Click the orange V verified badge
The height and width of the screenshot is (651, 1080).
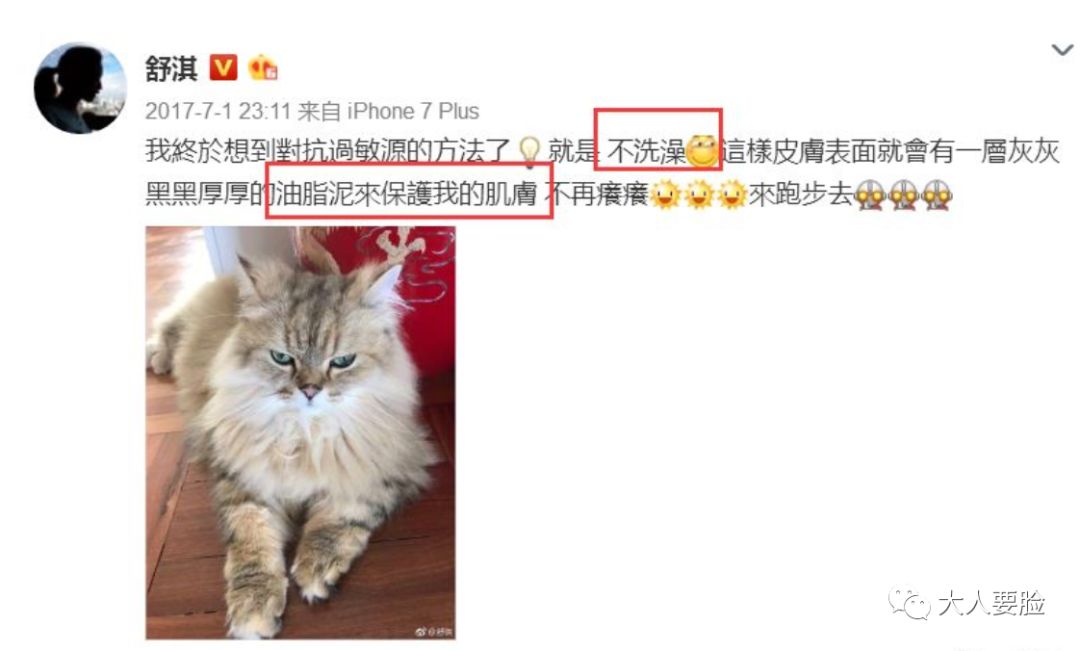click(x=223, y=68)
